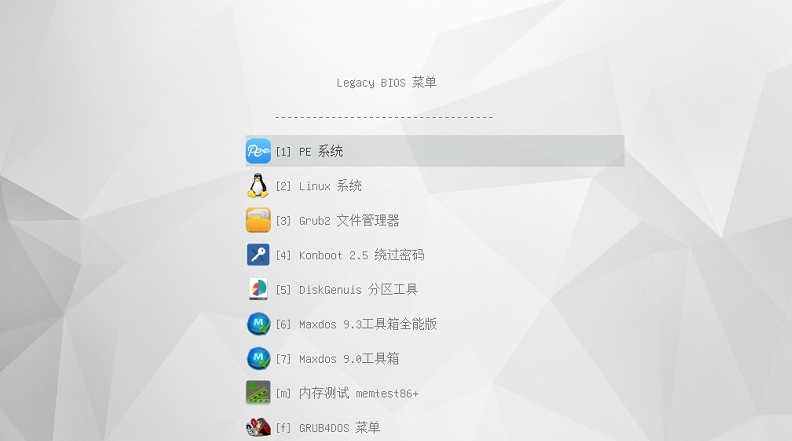Click the PE system icon

pos(258,151)
